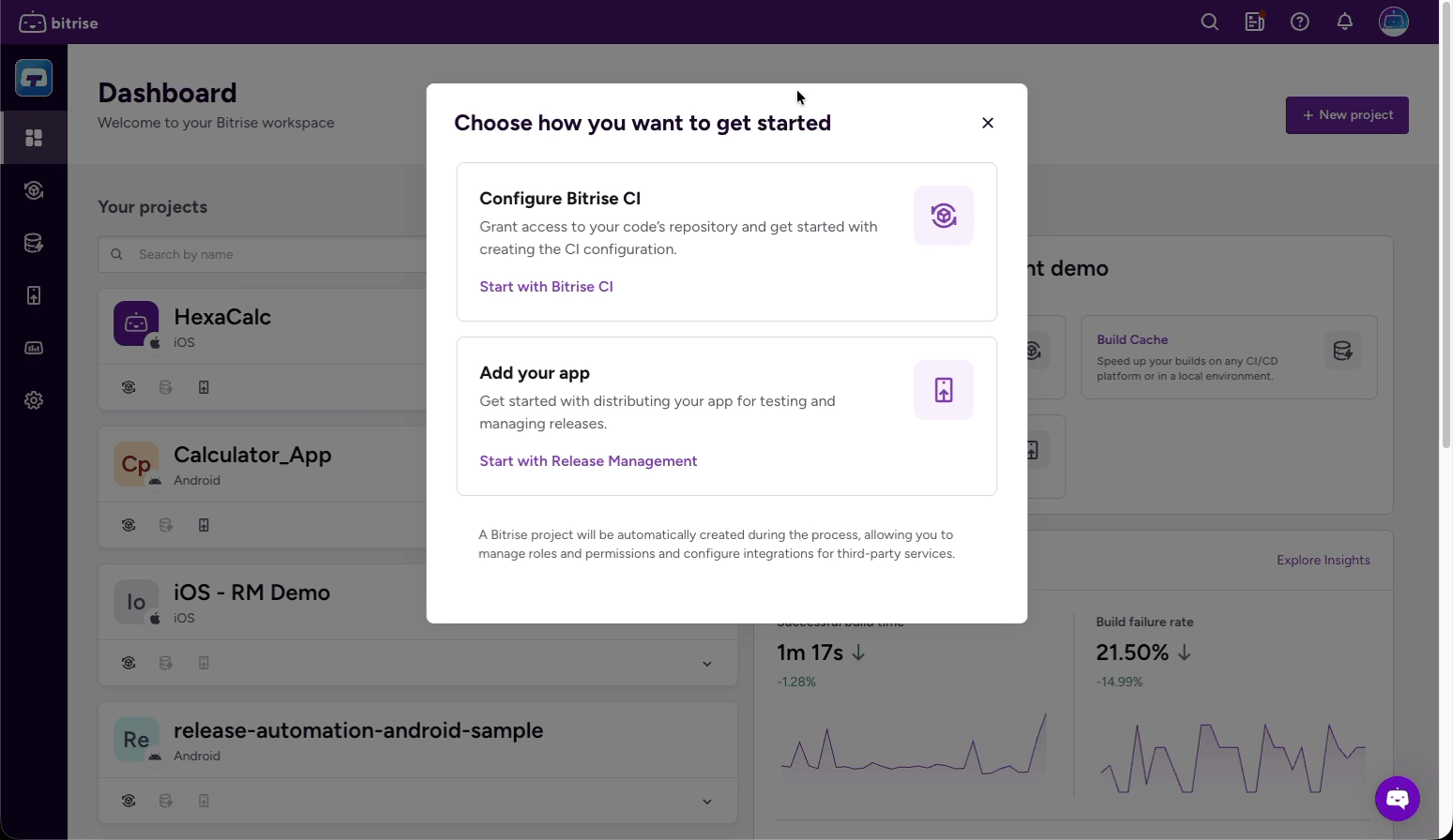Open the notifications bell

(1344, 22)
